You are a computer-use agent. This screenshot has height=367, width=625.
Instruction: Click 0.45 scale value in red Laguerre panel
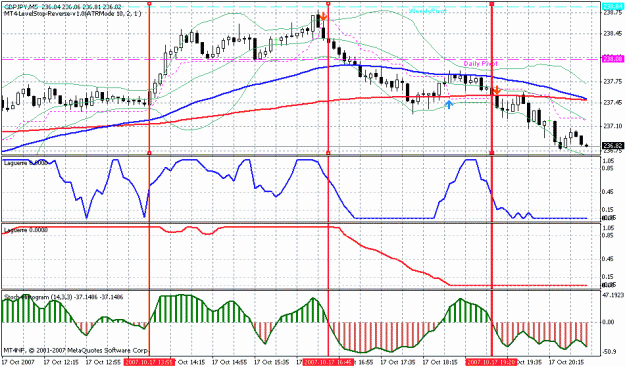click(608, 259)
